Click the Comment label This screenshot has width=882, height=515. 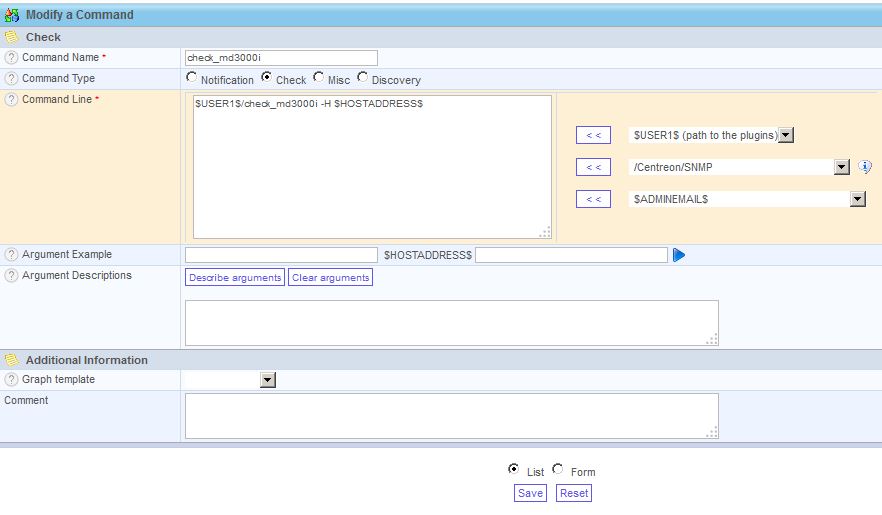point(26,400)
